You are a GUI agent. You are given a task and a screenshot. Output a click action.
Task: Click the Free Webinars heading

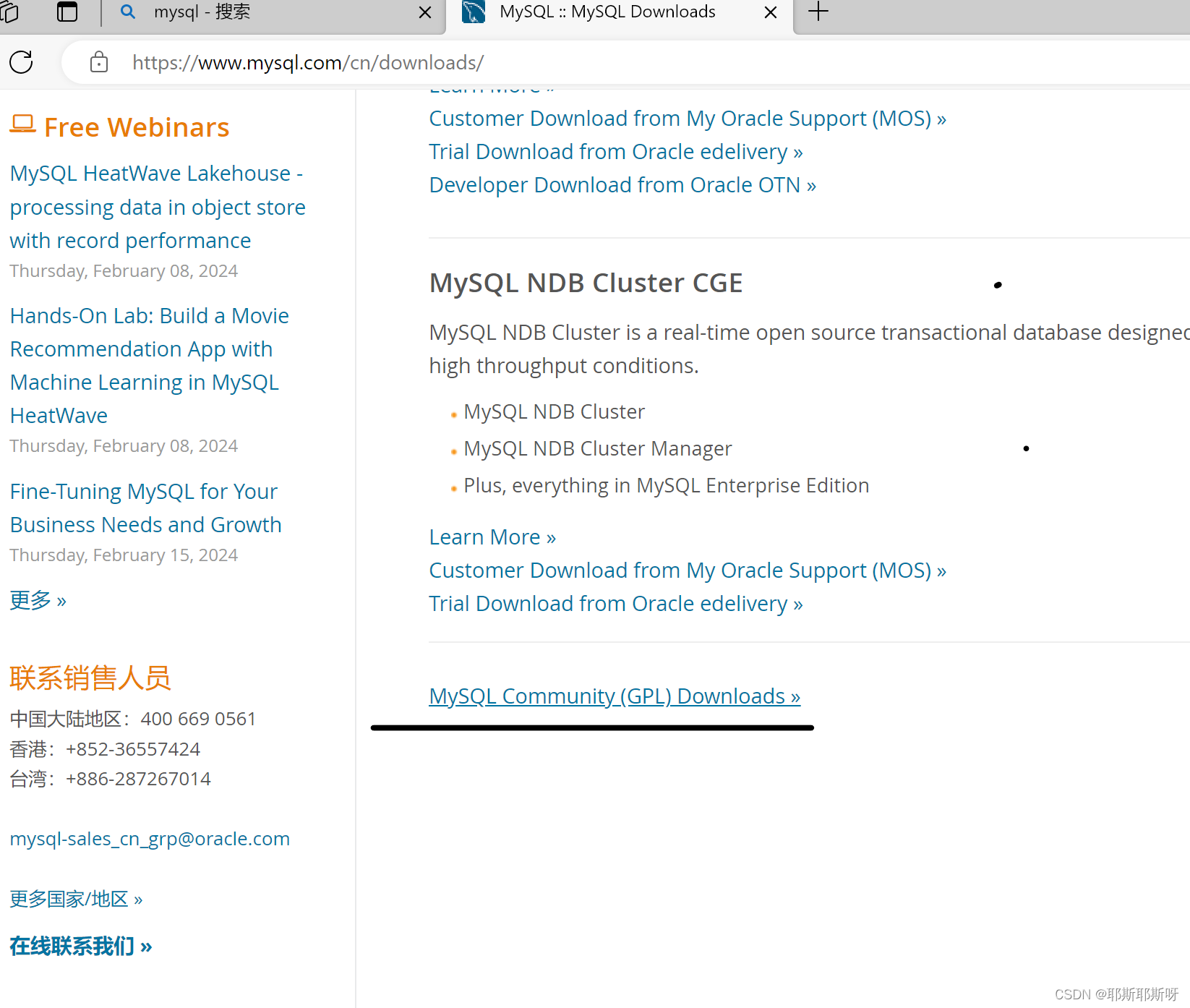point(137,127)
